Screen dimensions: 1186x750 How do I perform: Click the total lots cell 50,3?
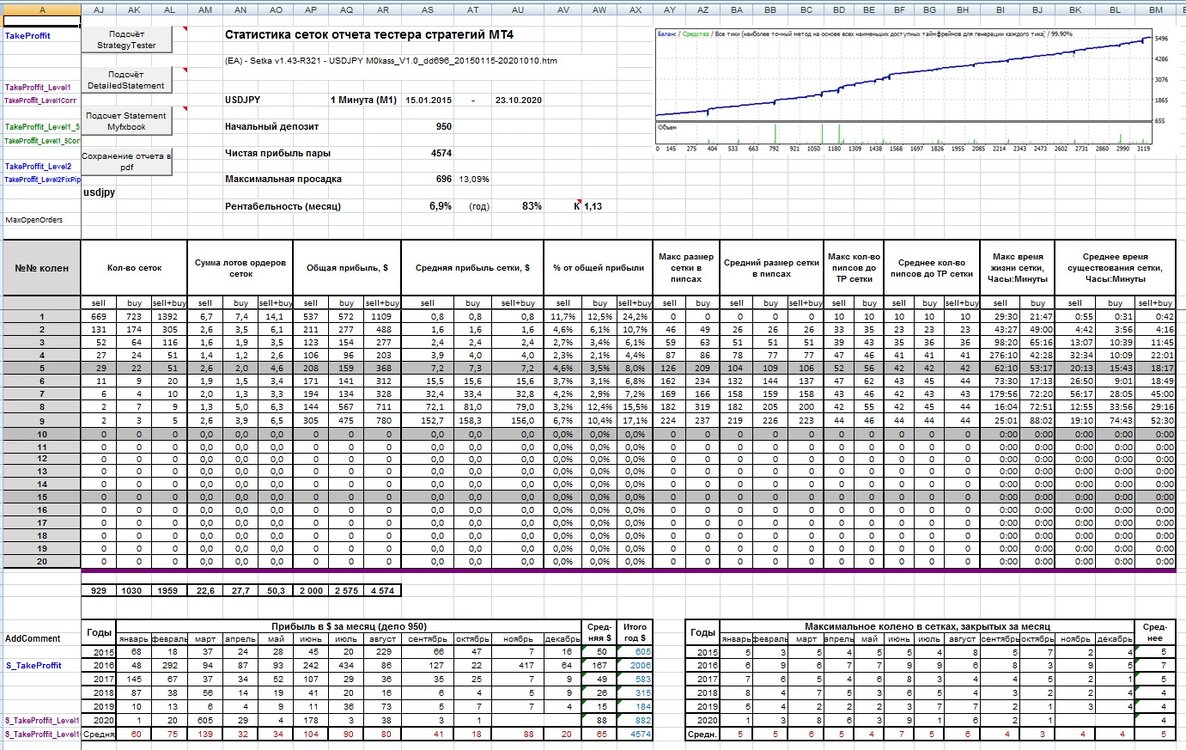tap(275, 590)
